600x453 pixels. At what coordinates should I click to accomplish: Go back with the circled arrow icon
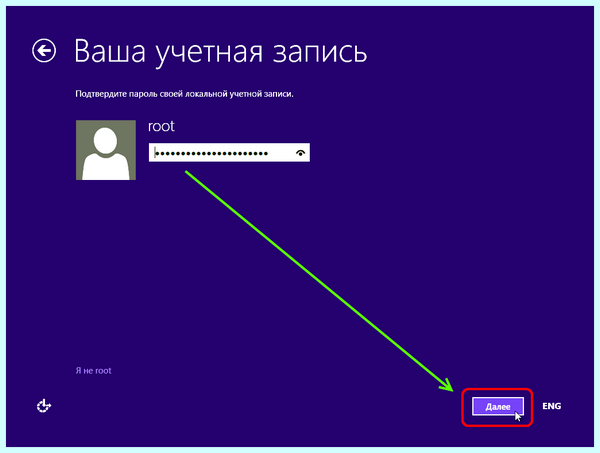(x=44, y=51)
